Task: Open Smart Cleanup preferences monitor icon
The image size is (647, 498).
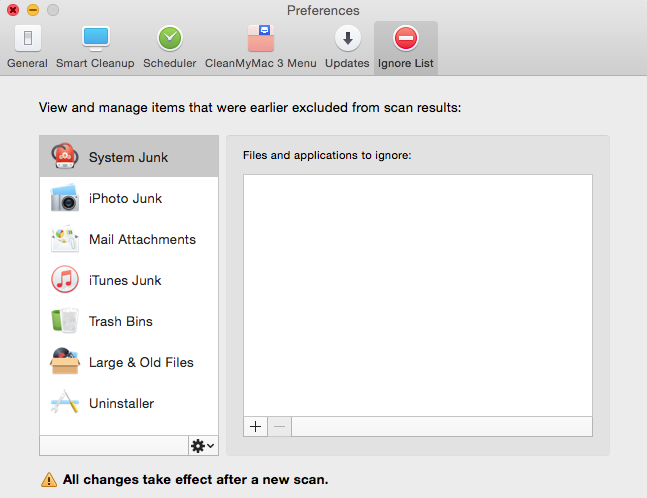Action: point(96,38)
